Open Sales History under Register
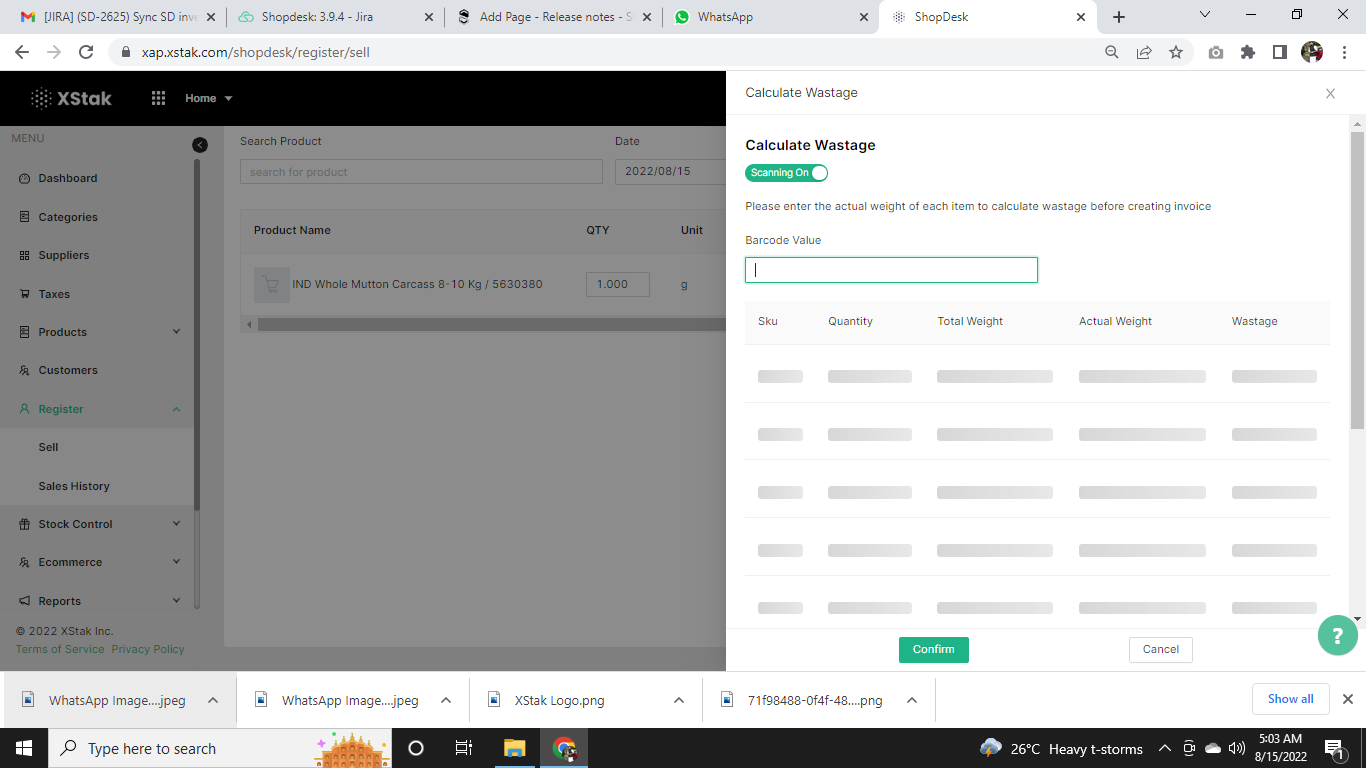This screenshot has width=1366, height=768. 74,486
